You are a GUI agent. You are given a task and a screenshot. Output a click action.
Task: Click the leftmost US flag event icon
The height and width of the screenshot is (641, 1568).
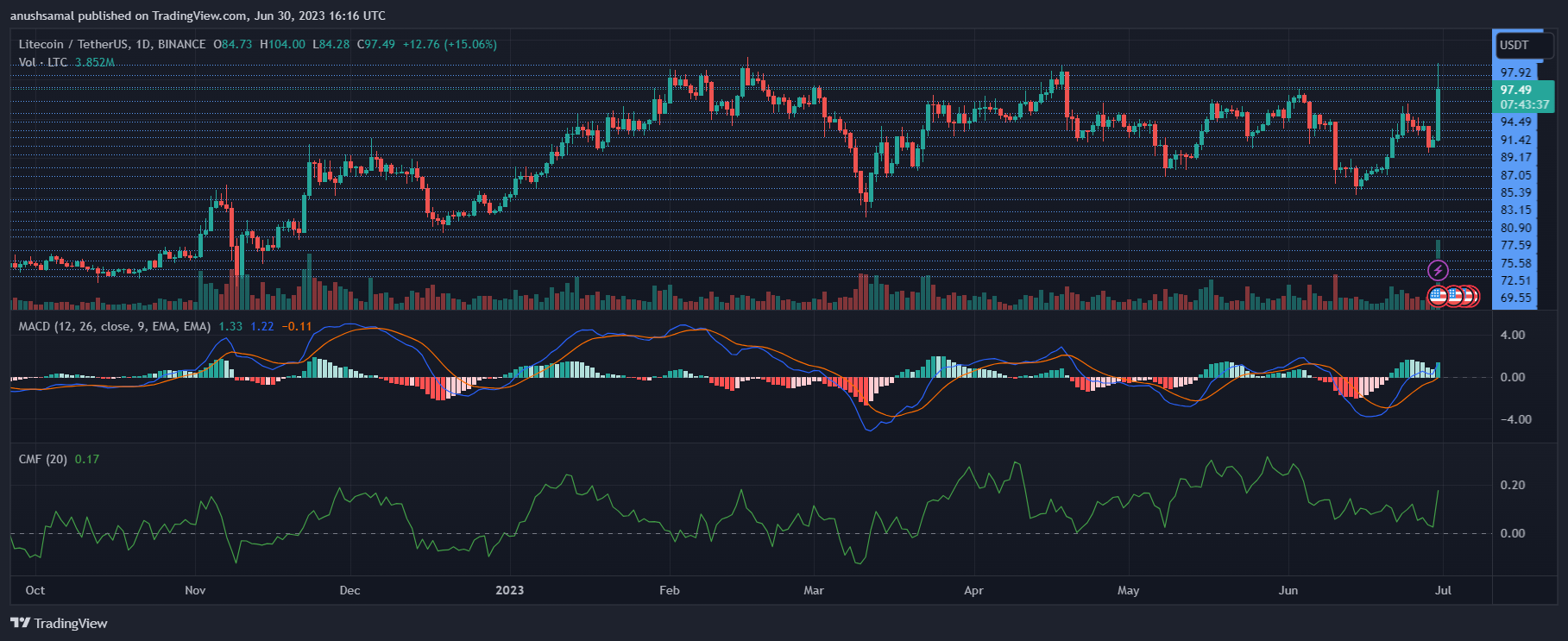1438,297
